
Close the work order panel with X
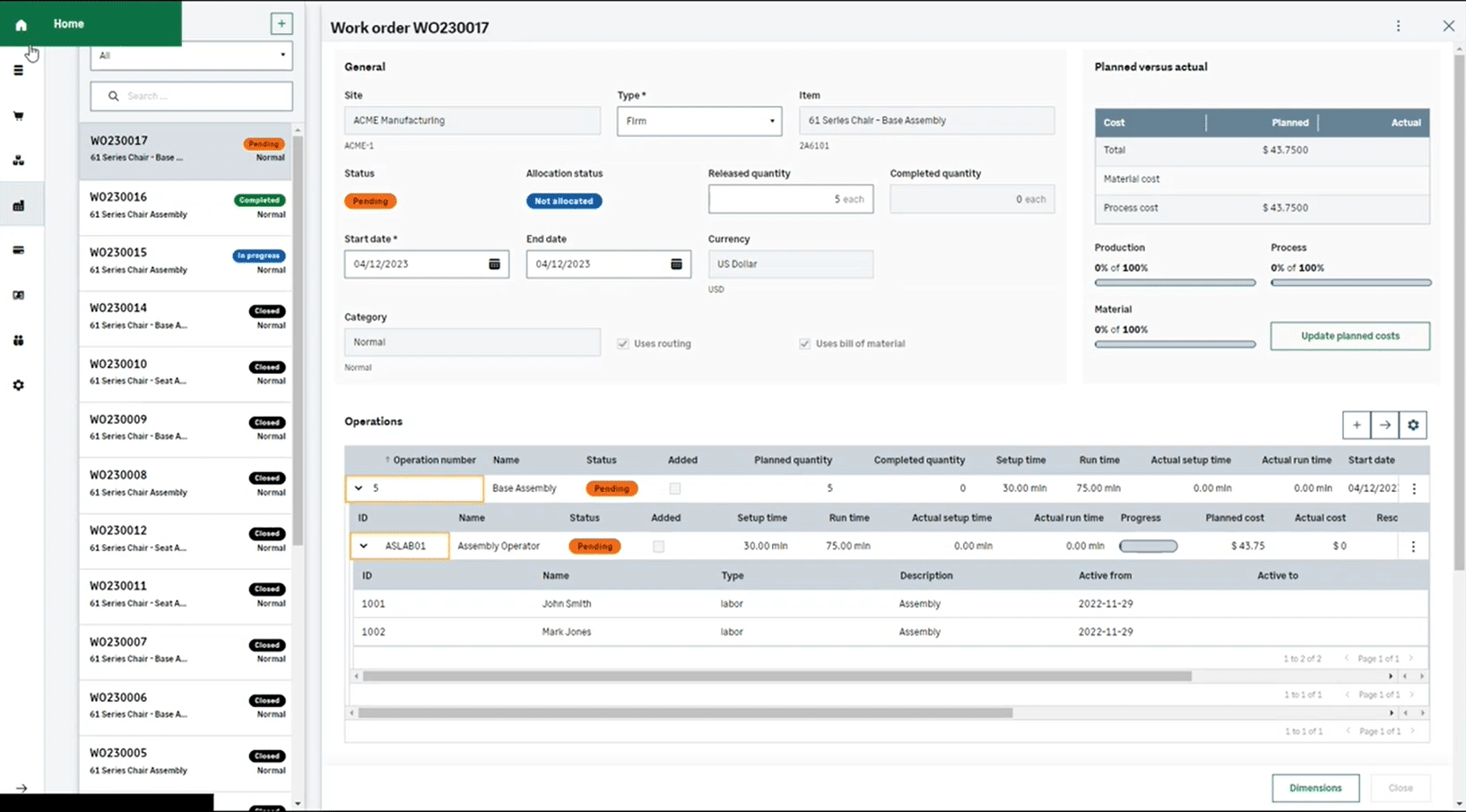(x=1448, y=26)
